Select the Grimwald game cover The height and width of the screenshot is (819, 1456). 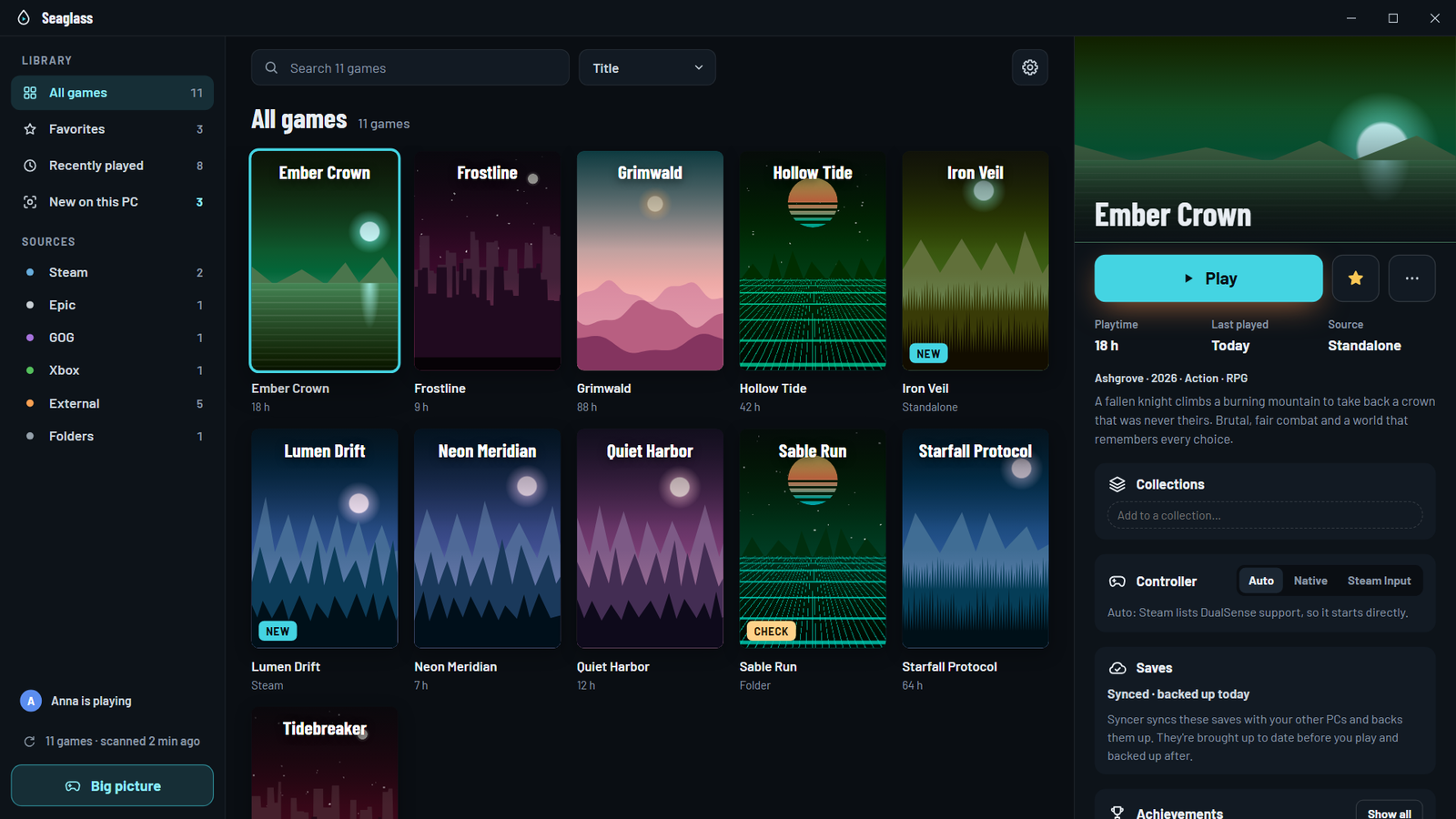(650, 260)
